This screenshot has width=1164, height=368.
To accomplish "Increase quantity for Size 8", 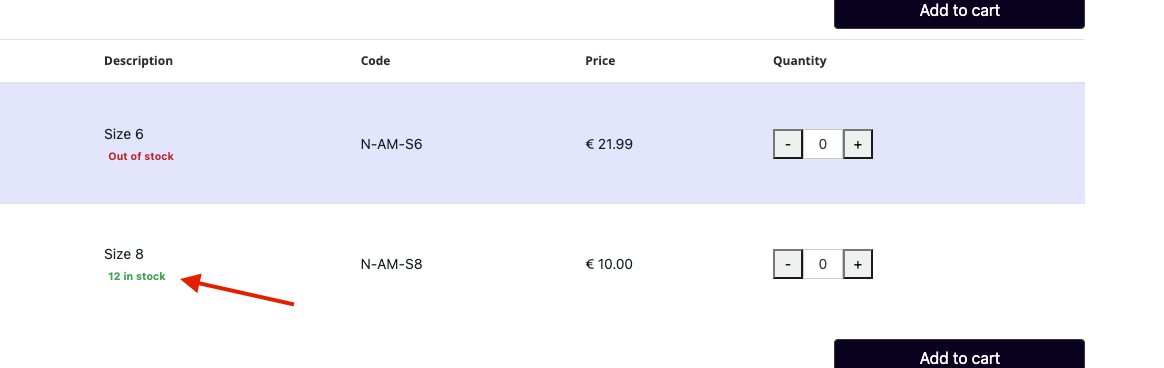I will click(x=857, y=264).
